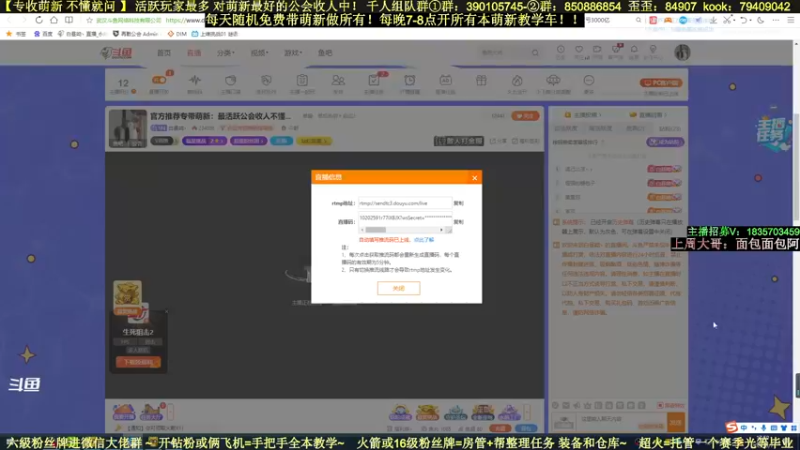The image size is (800, 450).
Task: Click the orange download button on the game card
Action: [x=138, y=362]
